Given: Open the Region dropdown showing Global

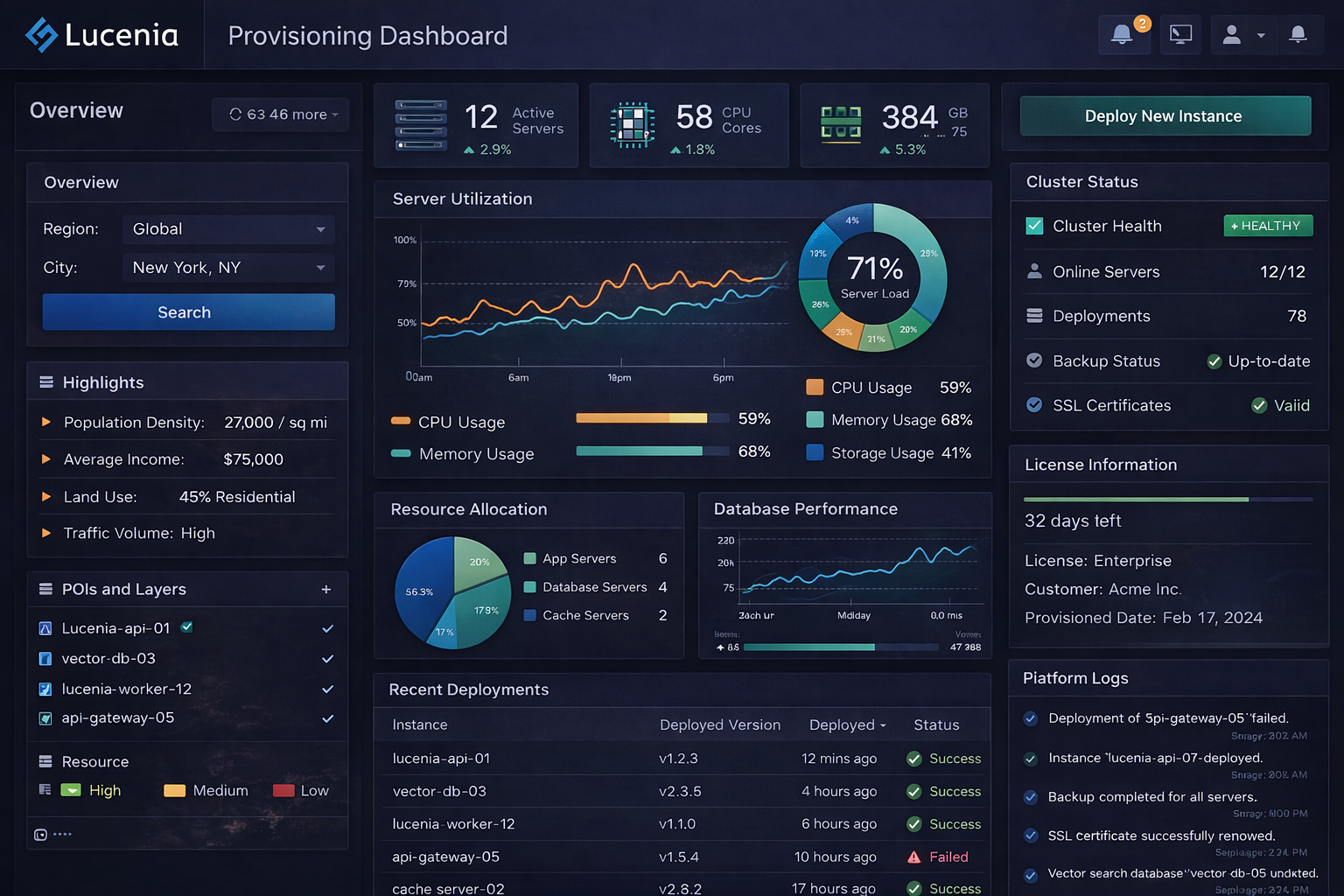Looking at the screenshot, I should [227, 229].
